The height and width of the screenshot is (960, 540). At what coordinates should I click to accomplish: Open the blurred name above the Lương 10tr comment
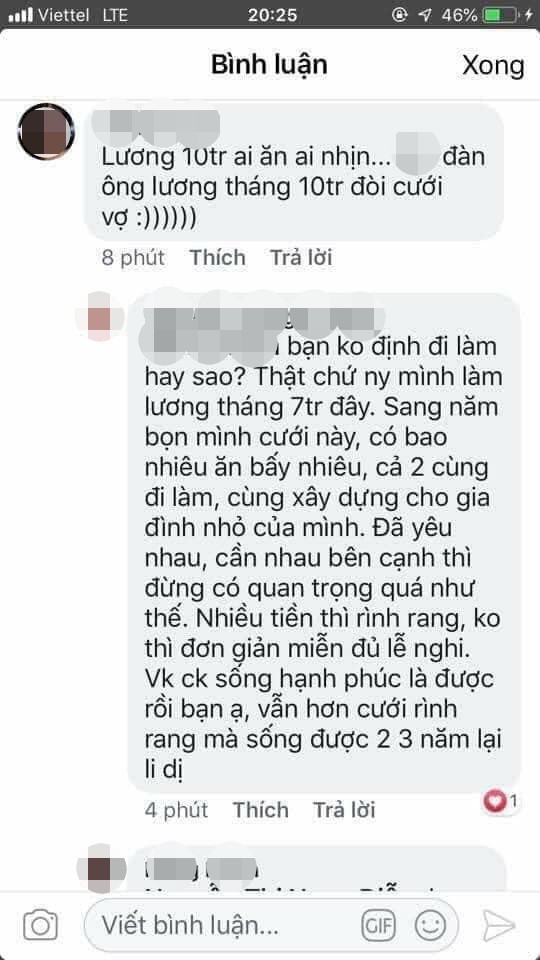(x=156, y=125)
